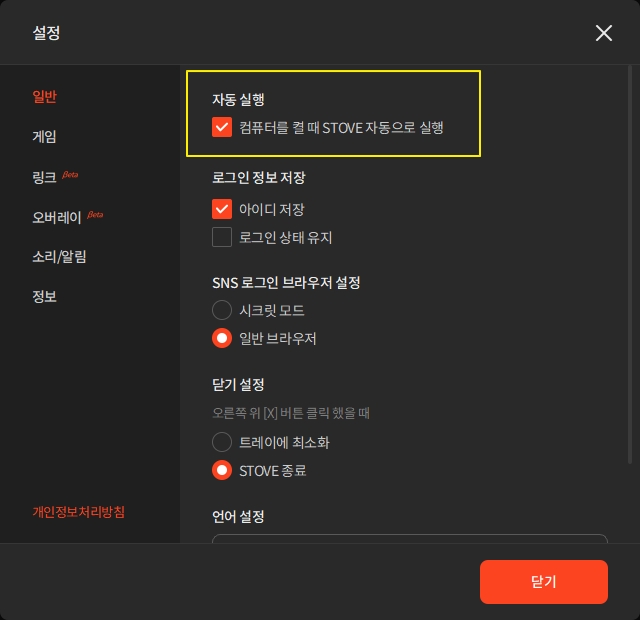This screenshot has width=640, height=620.
Task: Select the 시크릿 모드 radio option
Action: pyautogui.click(x=222, y=310)
